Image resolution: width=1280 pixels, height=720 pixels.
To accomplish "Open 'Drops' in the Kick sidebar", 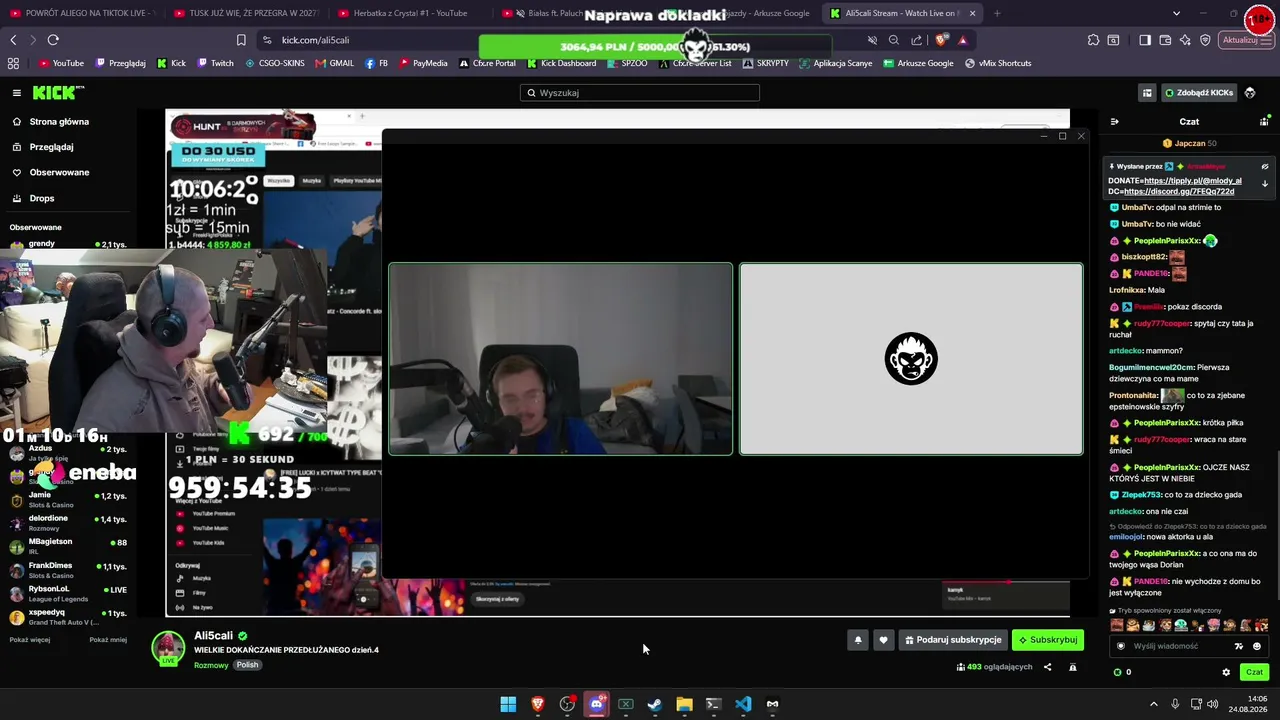I will [42, 198].
